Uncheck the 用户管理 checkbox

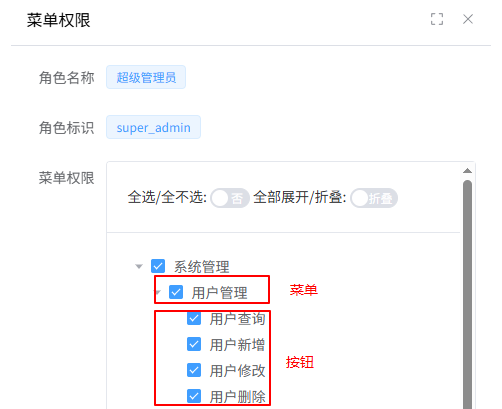[x=176, y=292]
